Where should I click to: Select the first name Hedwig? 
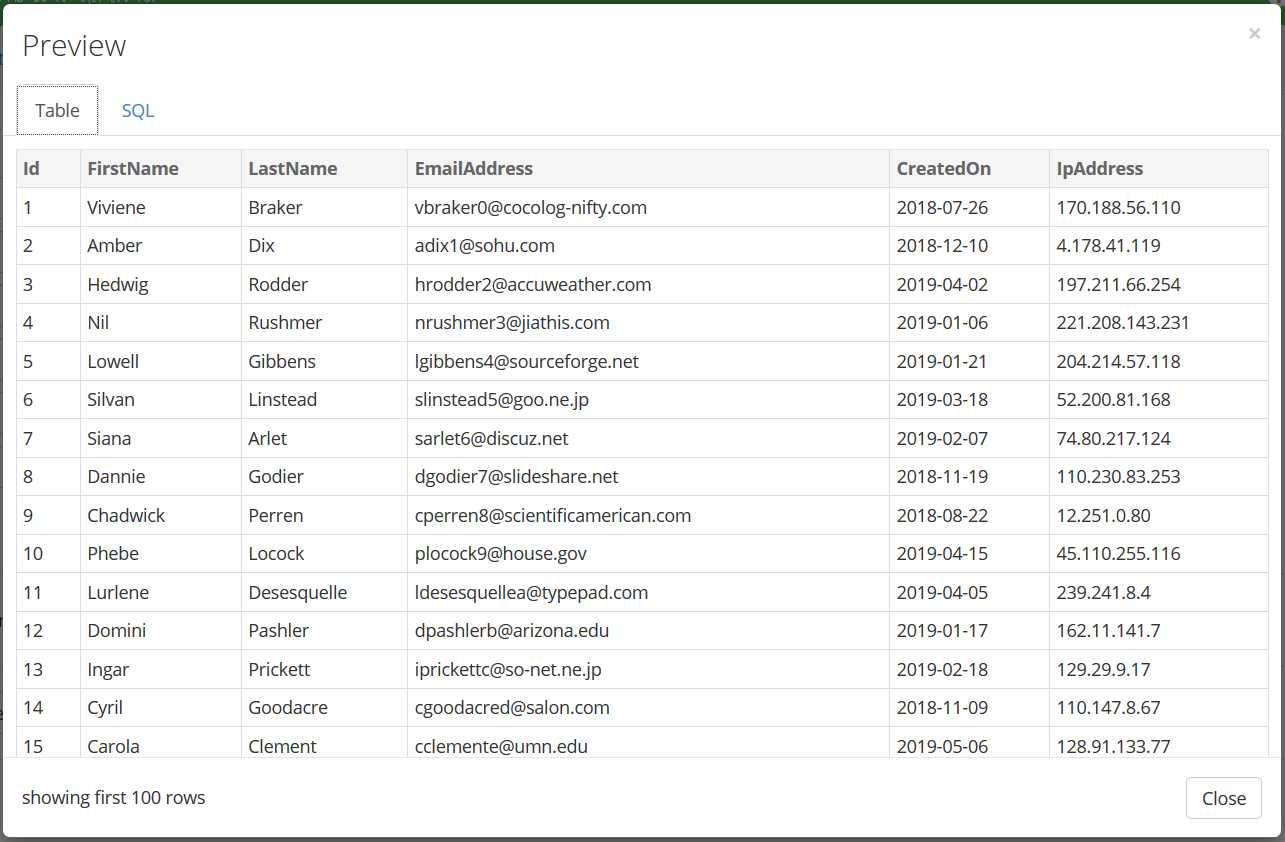tap(118, 285)
